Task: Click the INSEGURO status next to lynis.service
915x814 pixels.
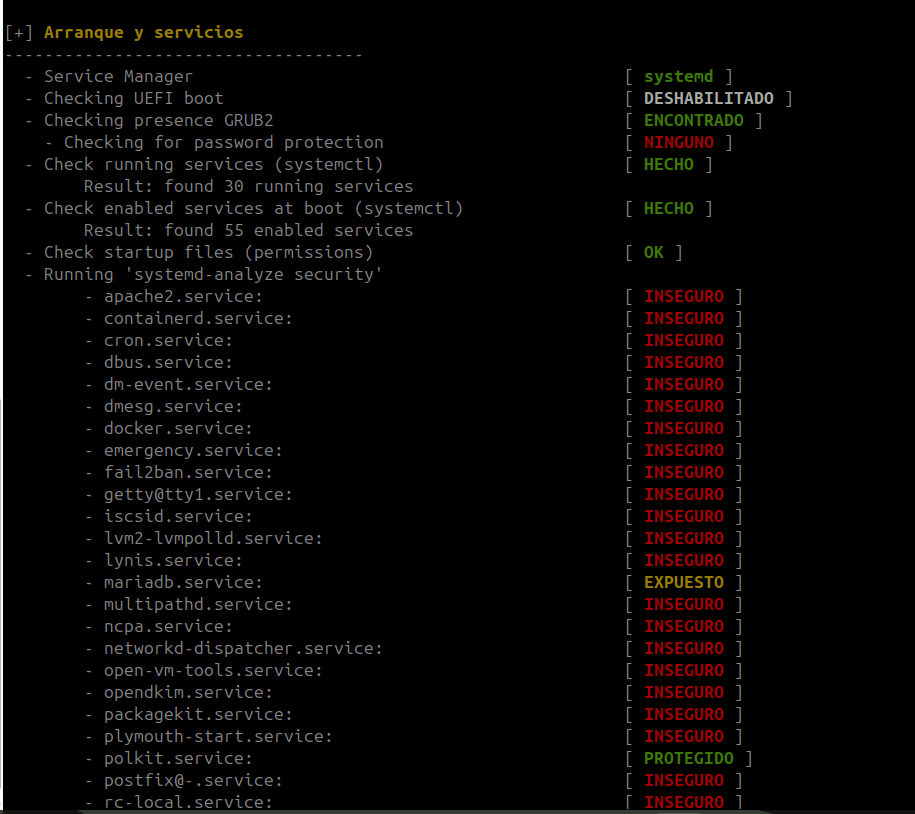Action: pos(683,560)
